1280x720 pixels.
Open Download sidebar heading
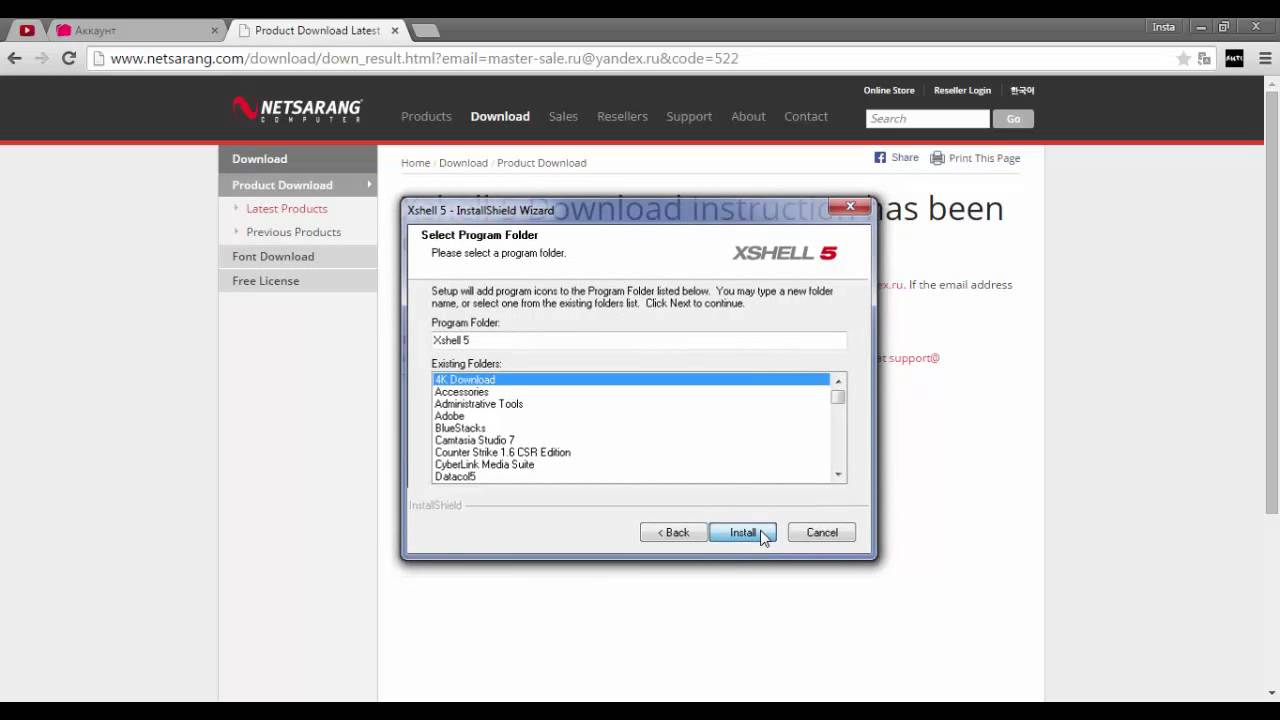pos(298,159)
